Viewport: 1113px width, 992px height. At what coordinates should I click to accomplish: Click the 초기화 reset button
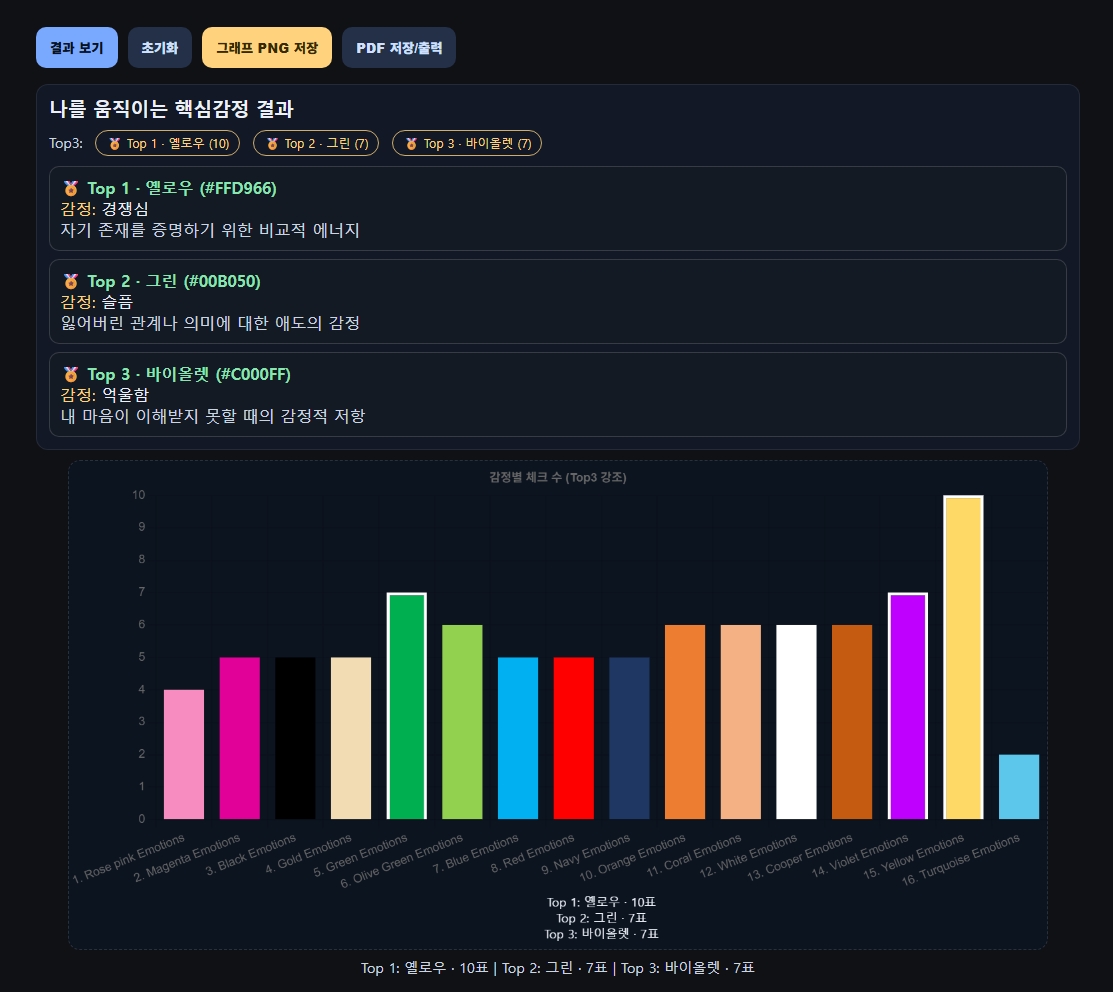160,48
